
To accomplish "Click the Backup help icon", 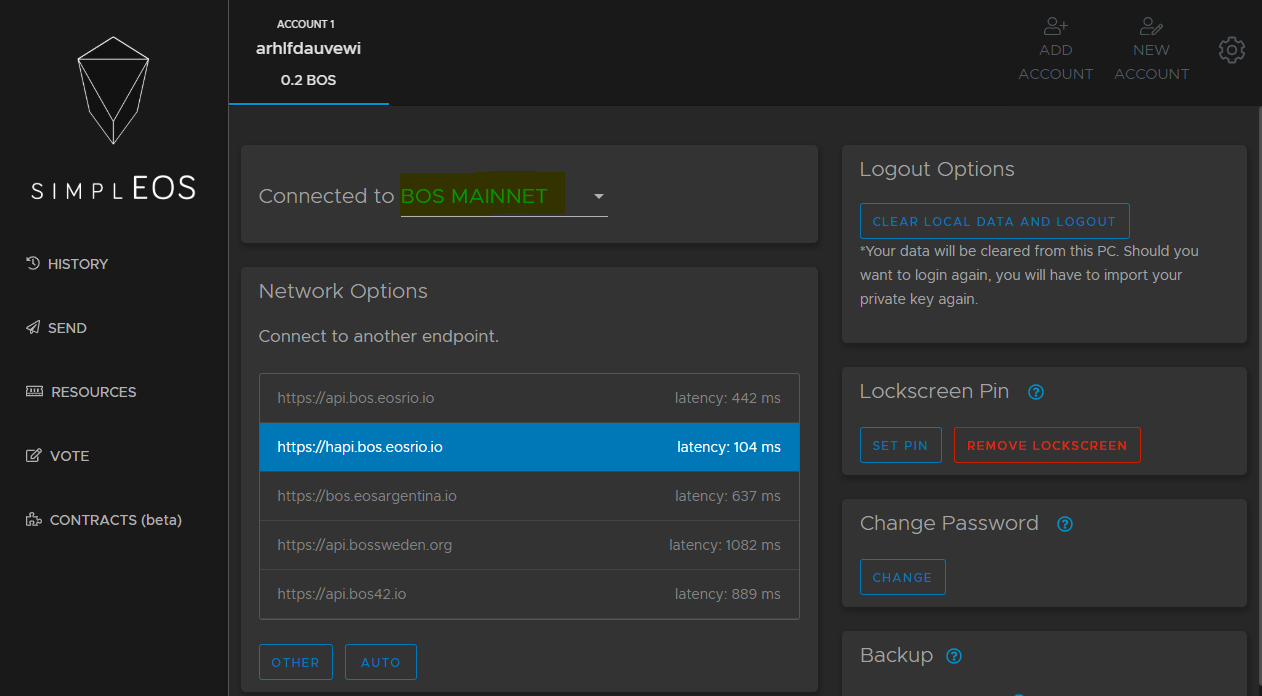I will (954, 656).
